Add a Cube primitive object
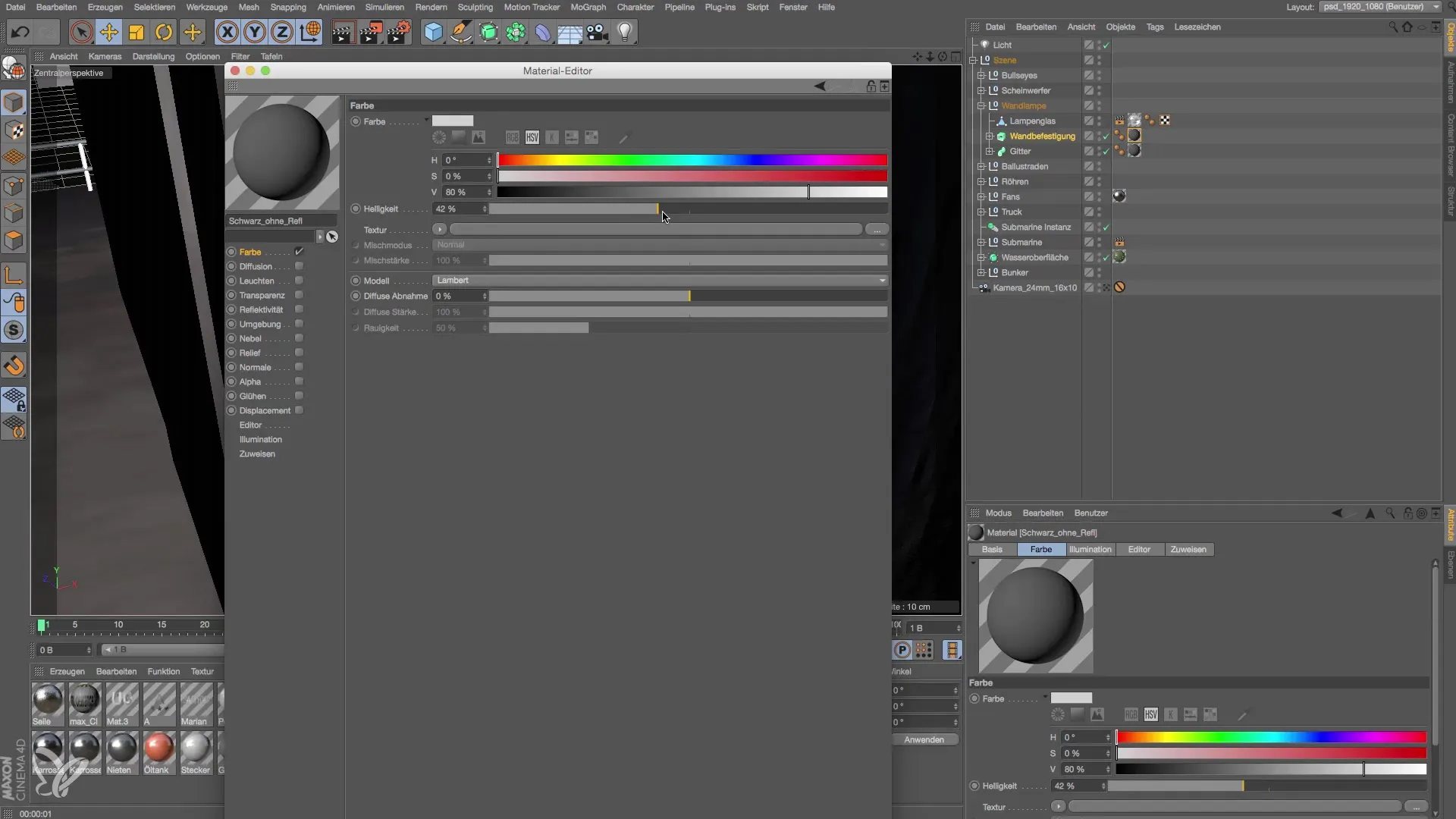The width and height of the screenshot is (1456, 819). pos(433,32)
